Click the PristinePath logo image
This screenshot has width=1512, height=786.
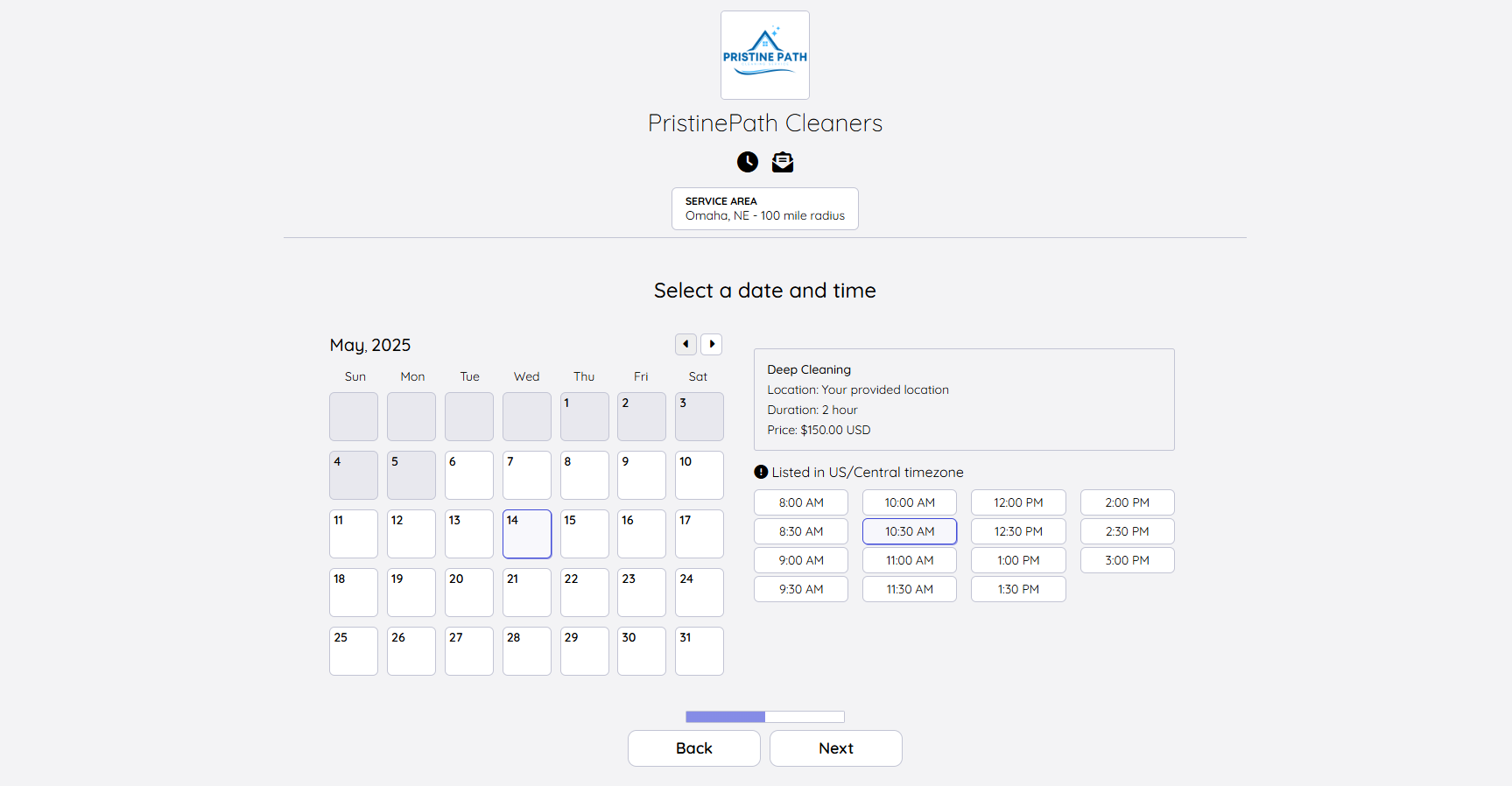[x=765, y=55]
